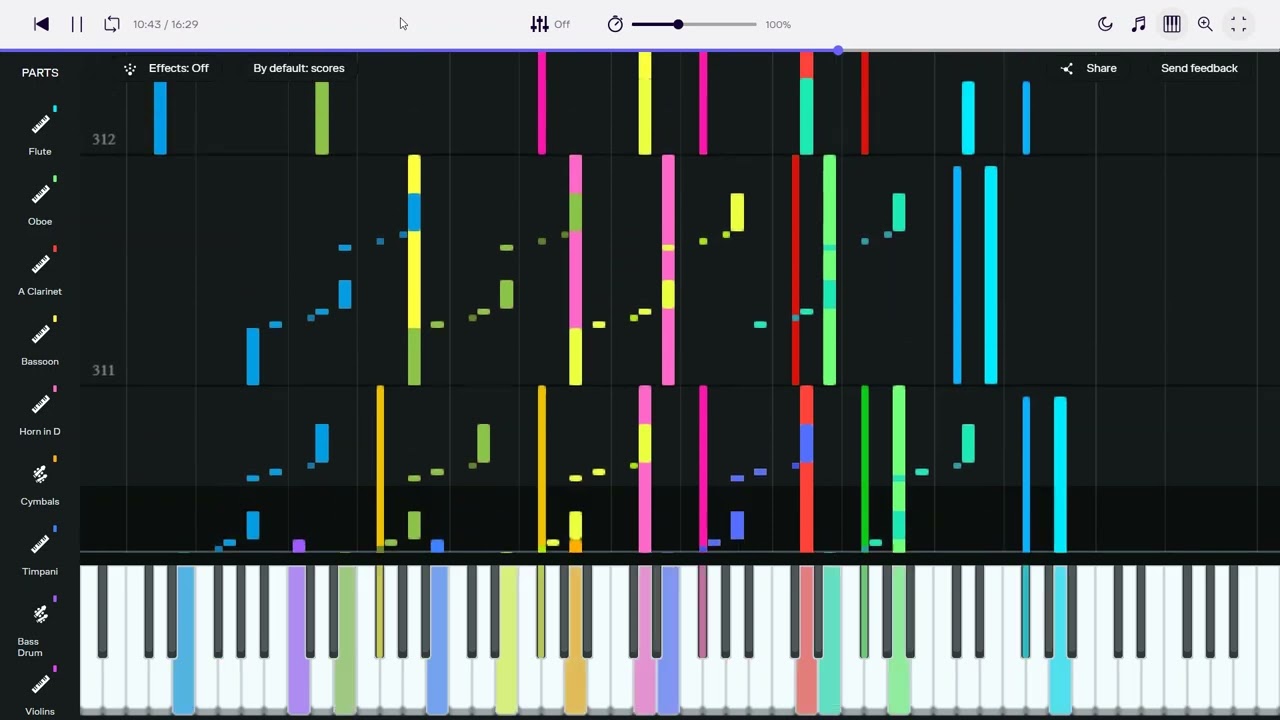The image size is (1280, 720).
Task: Open the By default: scores option
Action: (x=298, y=68)
